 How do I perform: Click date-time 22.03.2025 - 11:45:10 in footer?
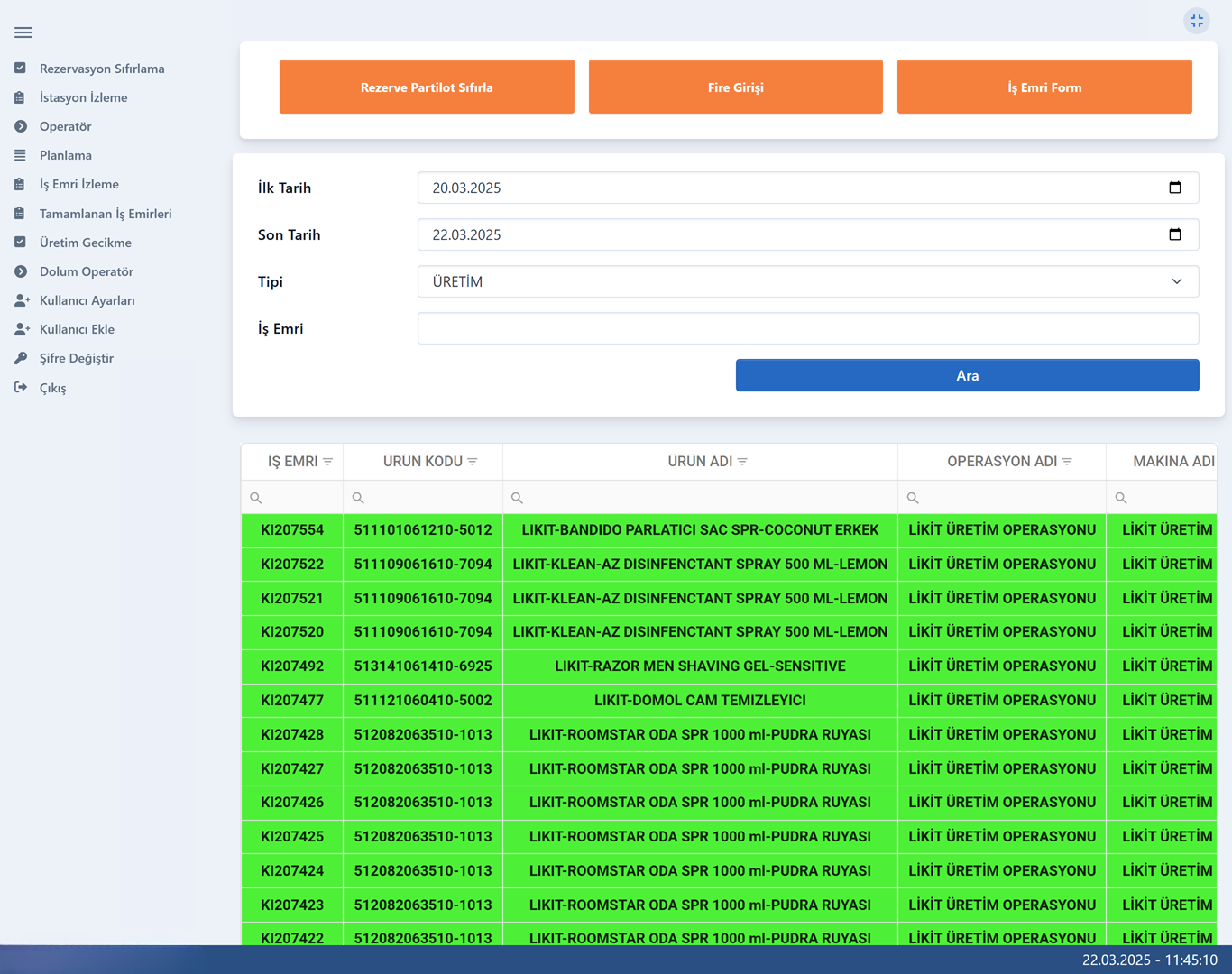coord(1150,960)
